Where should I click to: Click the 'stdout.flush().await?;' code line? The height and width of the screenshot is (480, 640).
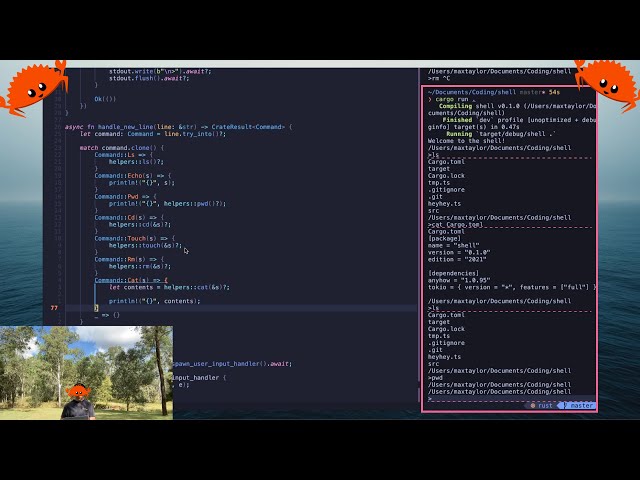pyautogui.click(x=149, y=78)
